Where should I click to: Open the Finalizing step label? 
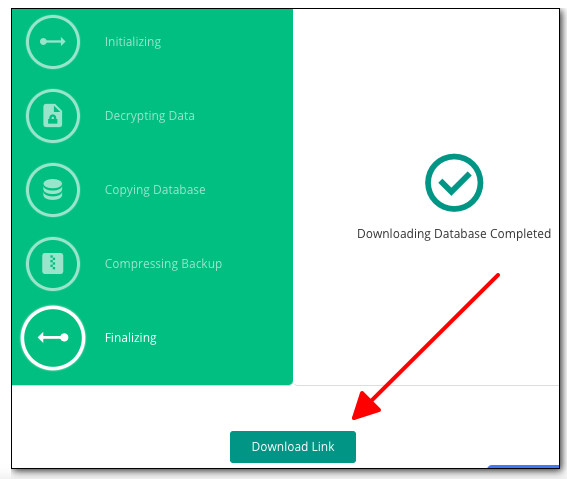click(x=131, y=338)
